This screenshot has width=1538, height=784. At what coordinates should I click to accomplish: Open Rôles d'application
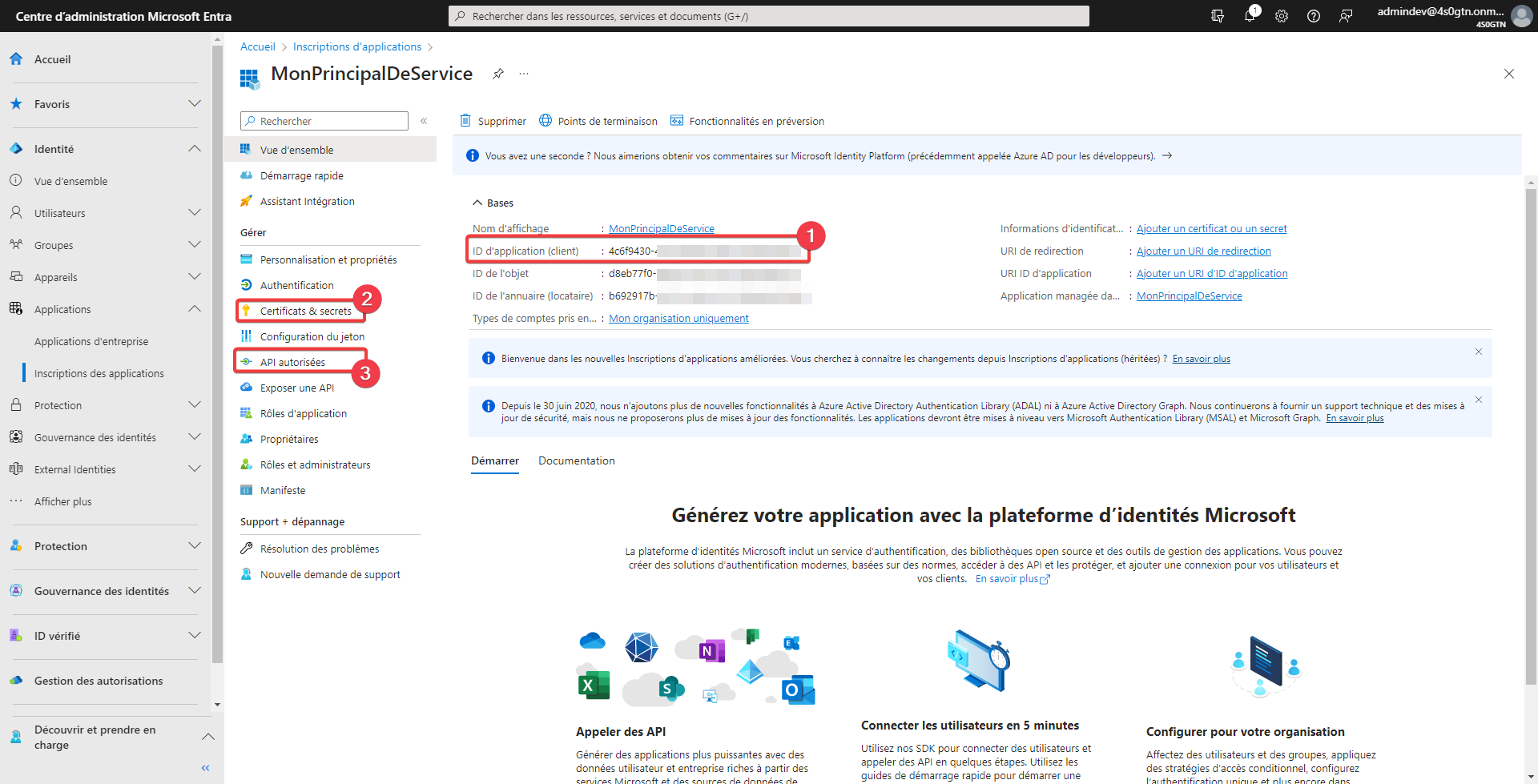[304, 413]
